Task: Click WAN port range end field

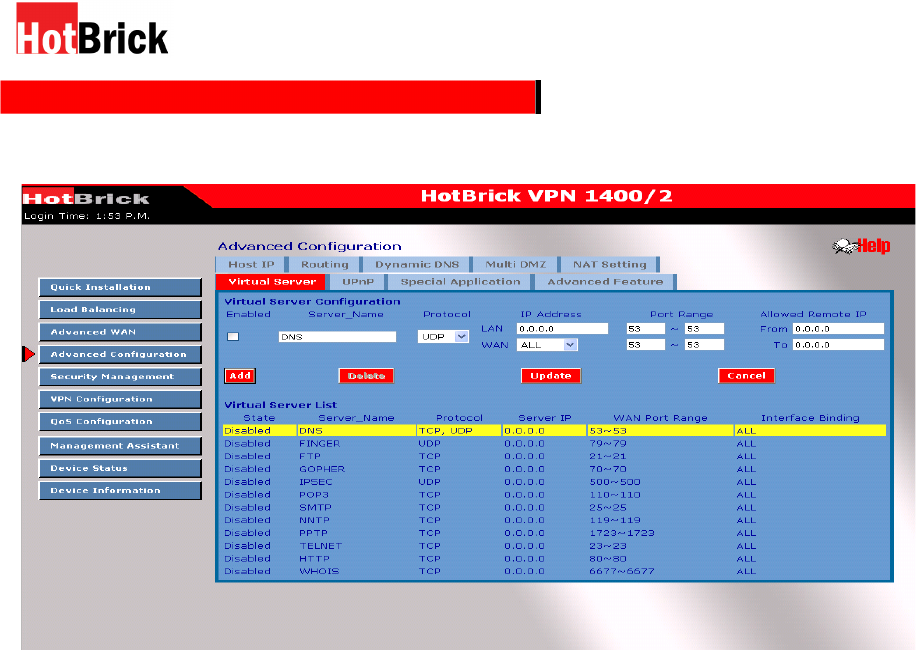Action: point(705,345)
